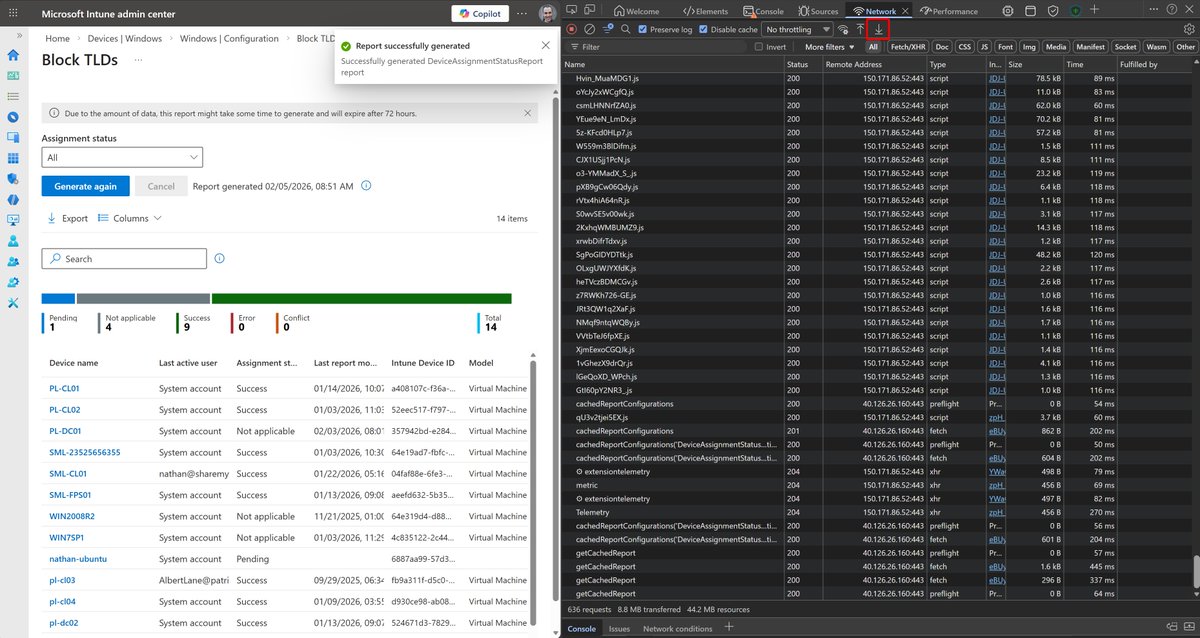Expand the Columns dropdown
Image resolution: width=1200 pixels, height=638 pixels.
[130, 218]
